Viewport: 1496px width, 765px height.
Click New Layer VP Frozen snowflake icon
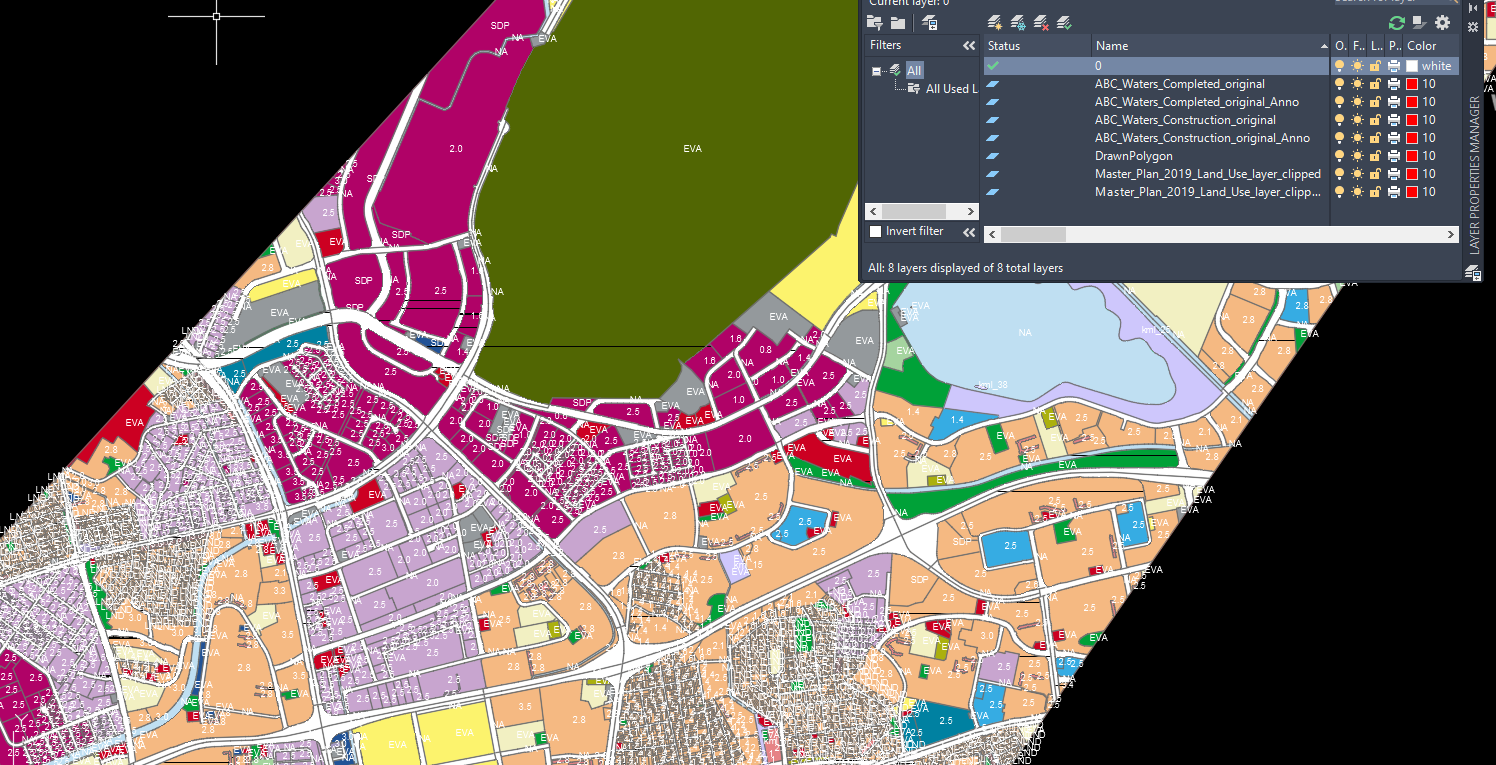tap(1018, 22)
